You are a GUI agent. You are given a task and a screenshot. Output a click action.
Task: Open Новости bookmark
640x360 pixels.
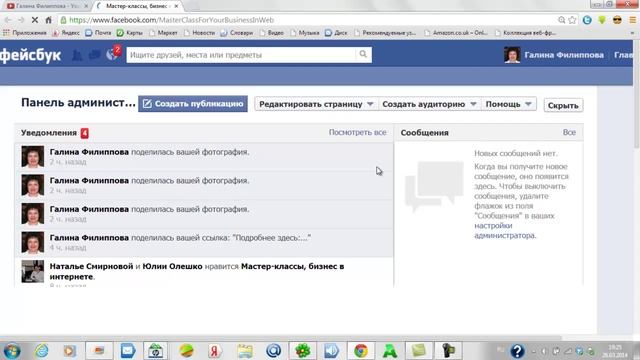(199, 33)
